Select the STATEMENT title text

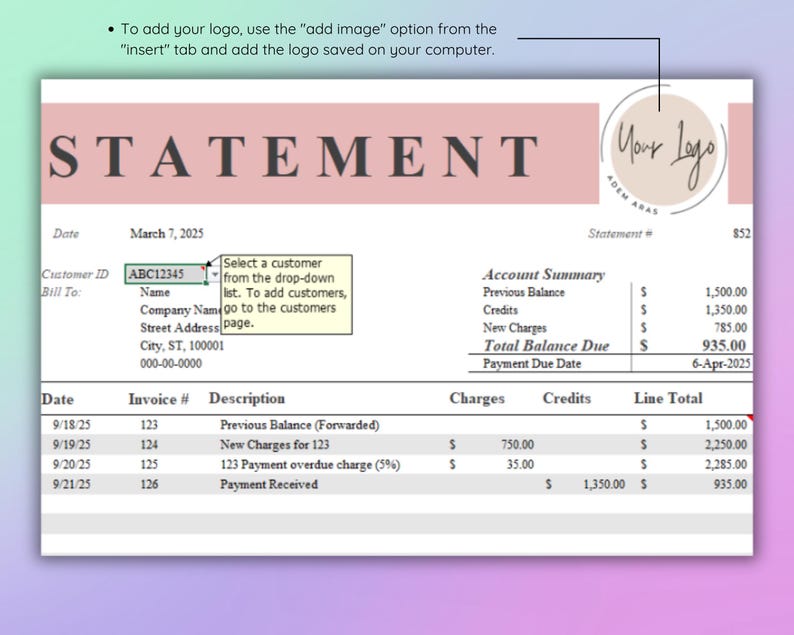(294, 156)
